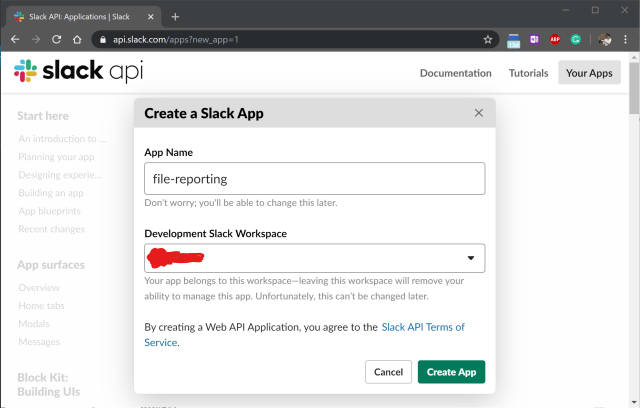Viewport: 640px width, 408px height.
Task: Open Chrome three-dot menu
Action: [x=625, y=40]
